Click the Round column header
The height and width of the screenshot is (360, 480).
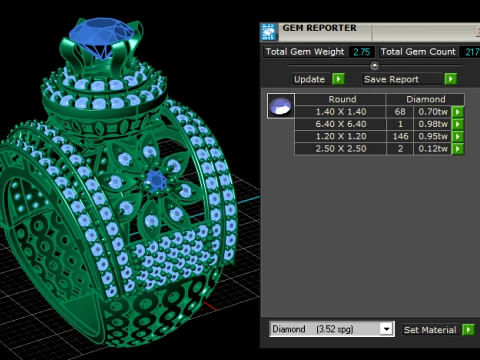point(340,99)
